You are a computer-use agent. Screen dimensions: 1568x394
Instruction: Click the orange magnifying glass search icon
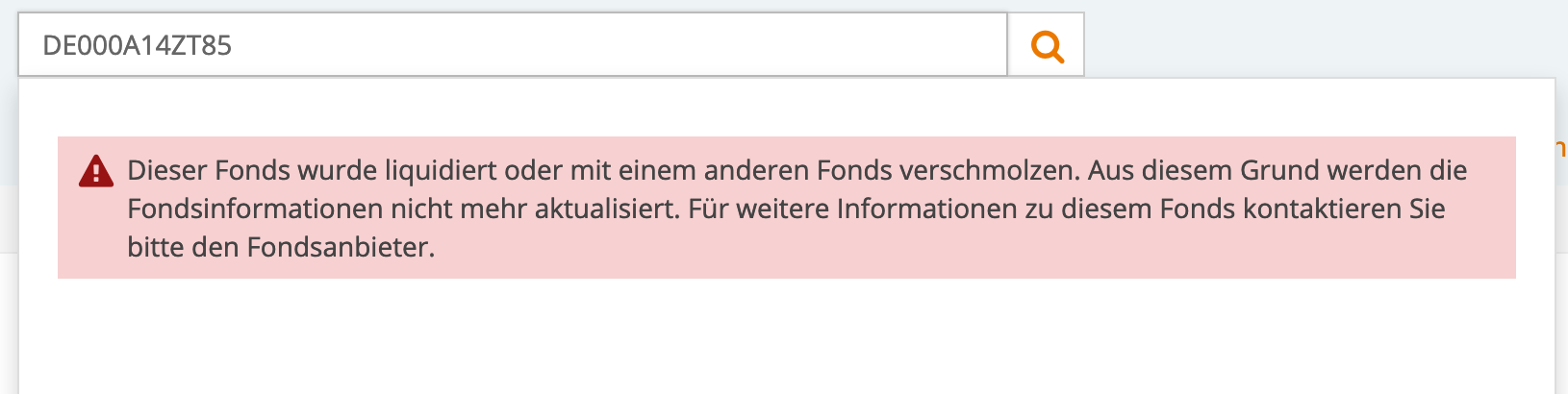tap(1047, 45)
